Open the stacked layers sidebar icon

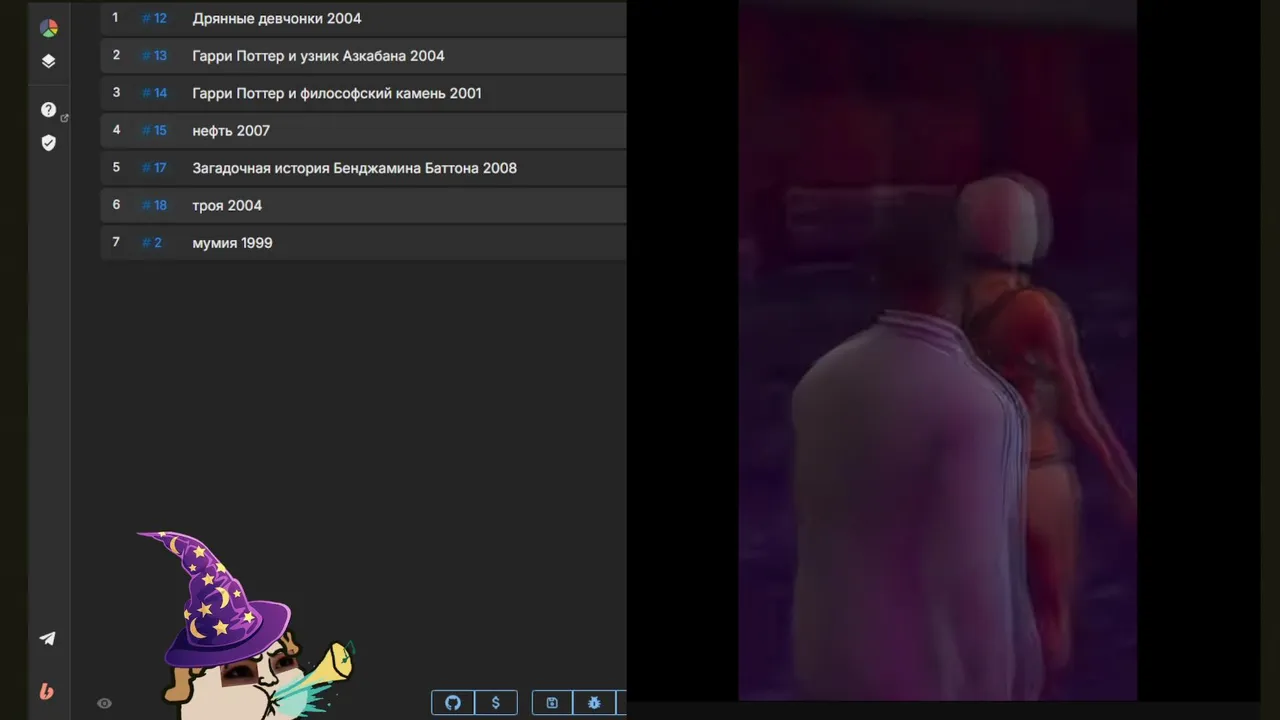point(48,61)
